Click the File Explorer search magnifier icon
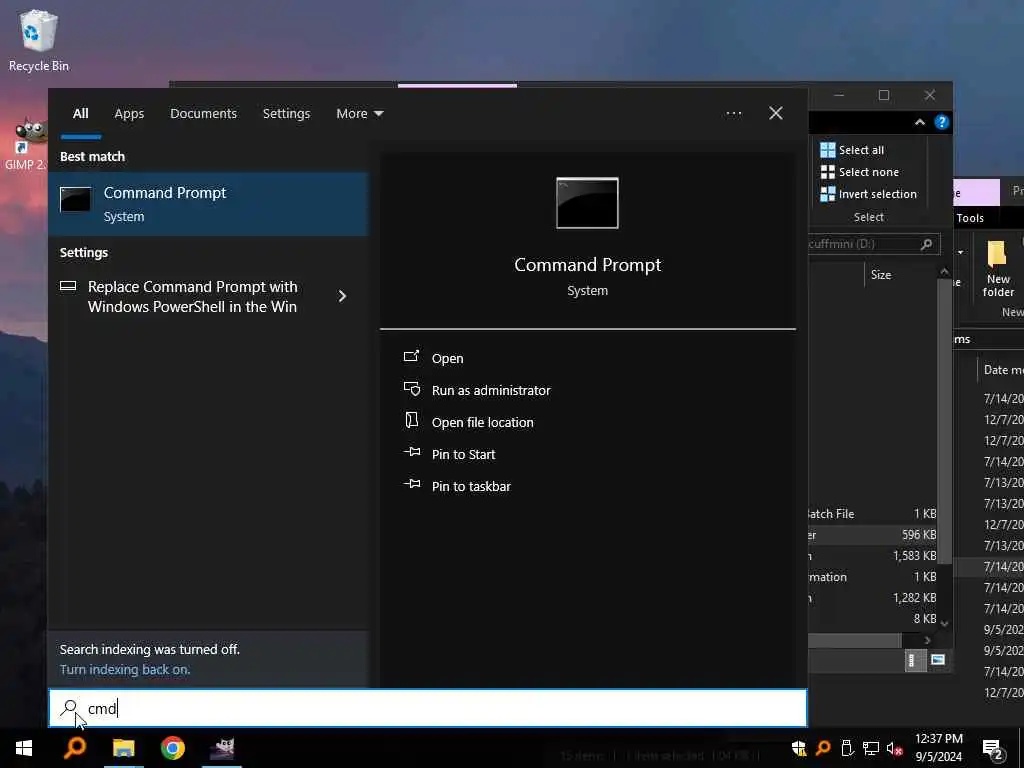 [x=926, y=244]
